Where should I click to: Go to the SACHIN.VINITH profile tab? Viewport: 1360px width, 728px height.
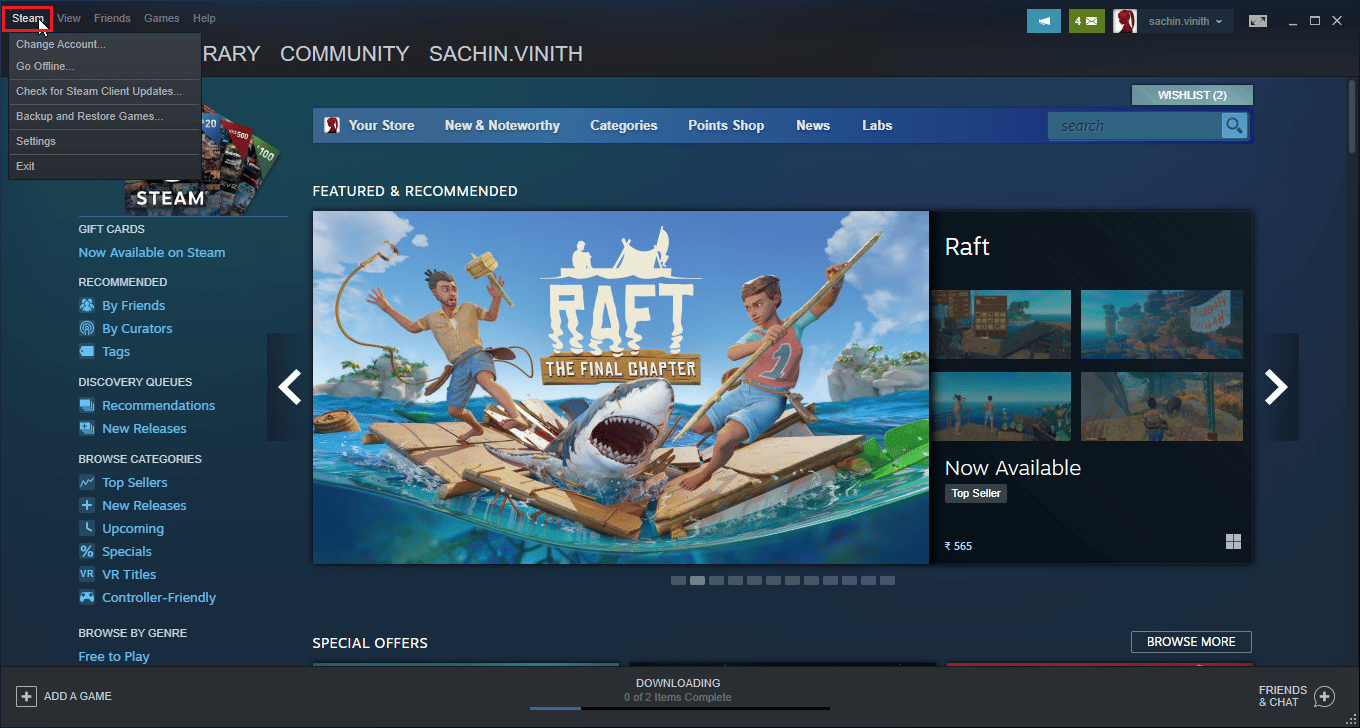click(506, 54)
